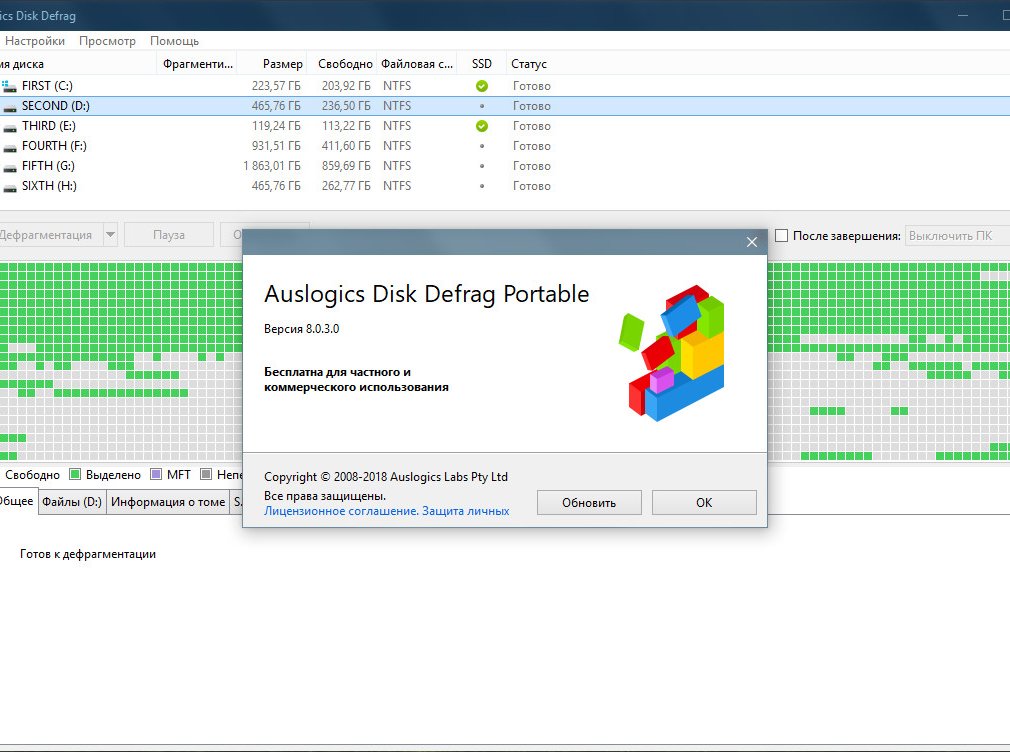Click OK in the About dialog
Image resolution: width=1010 pixels, height=752 pixels.
tap(704, 503)
